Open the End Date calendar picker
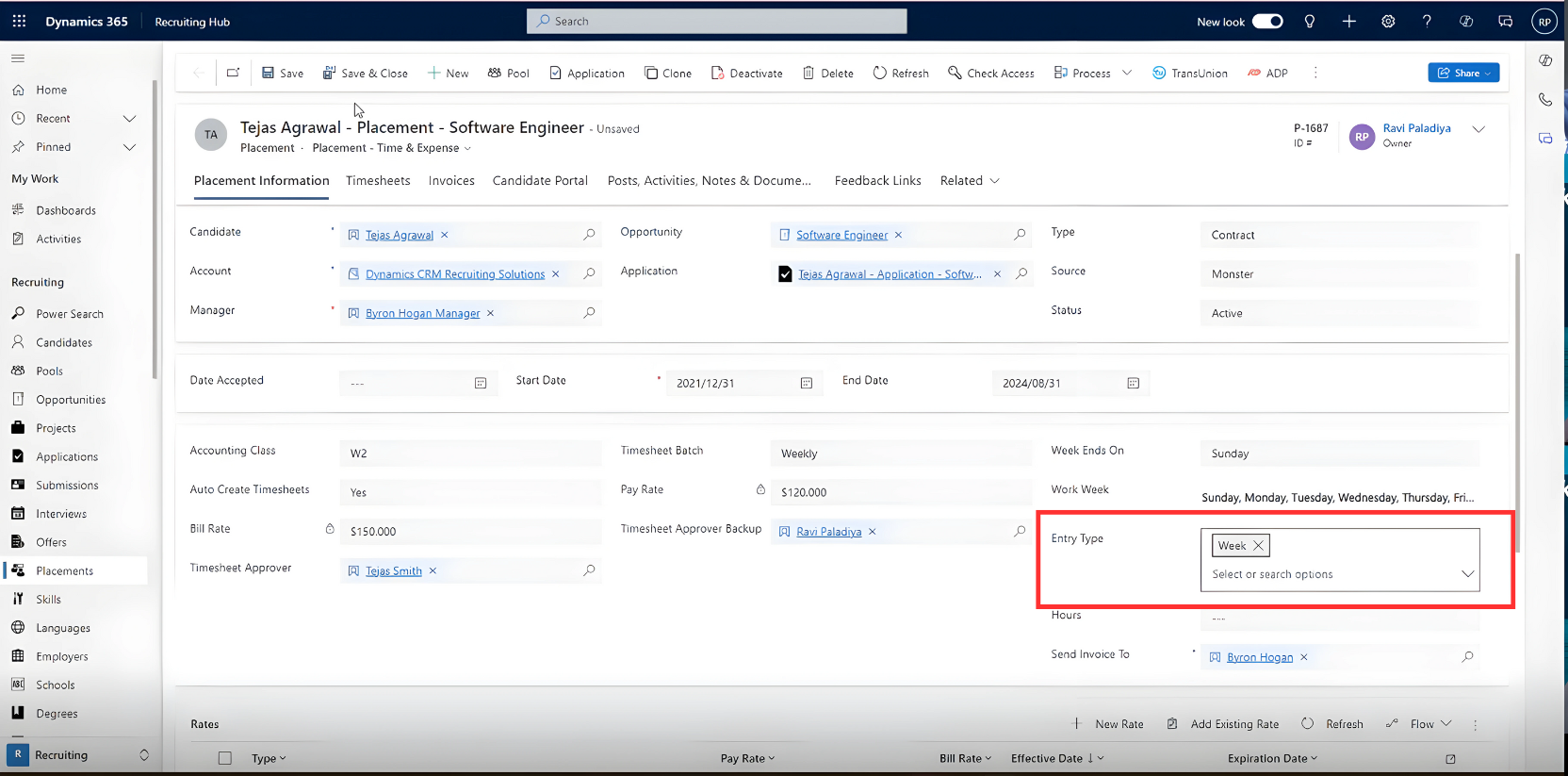Image resolution: width=1568 pixels, height=776 pixels. pyautogui.click(x=1134, y=383)
